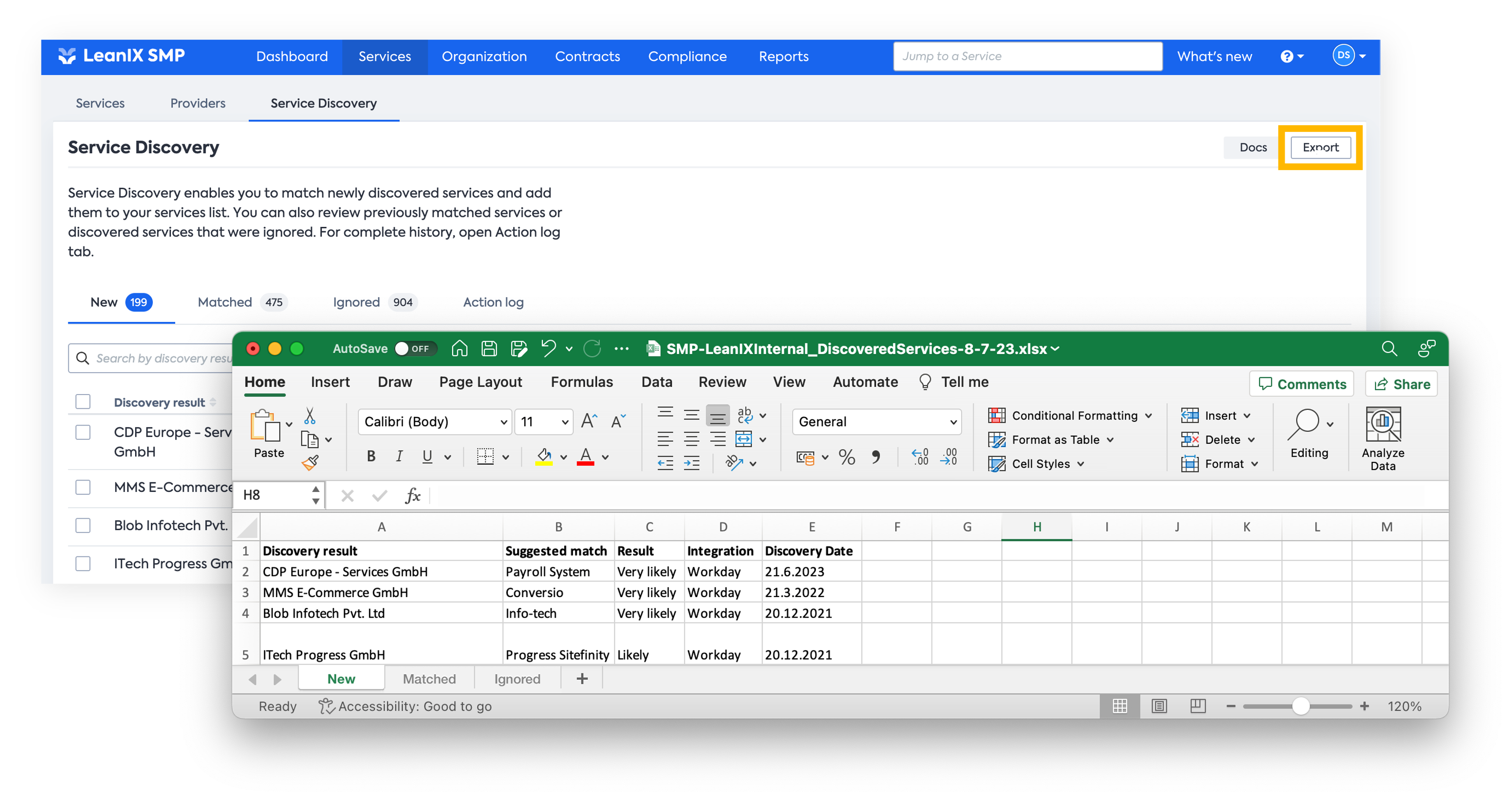
Task: Open the Insert ribbon tab
Action: click(x=330, y=382)
